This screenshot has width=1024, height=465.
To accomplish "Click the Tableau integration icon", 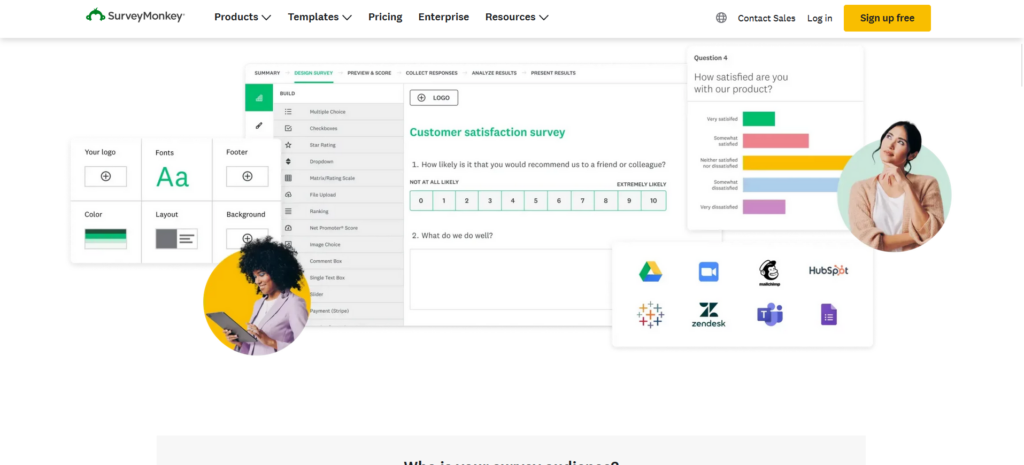I will [650, 315].
